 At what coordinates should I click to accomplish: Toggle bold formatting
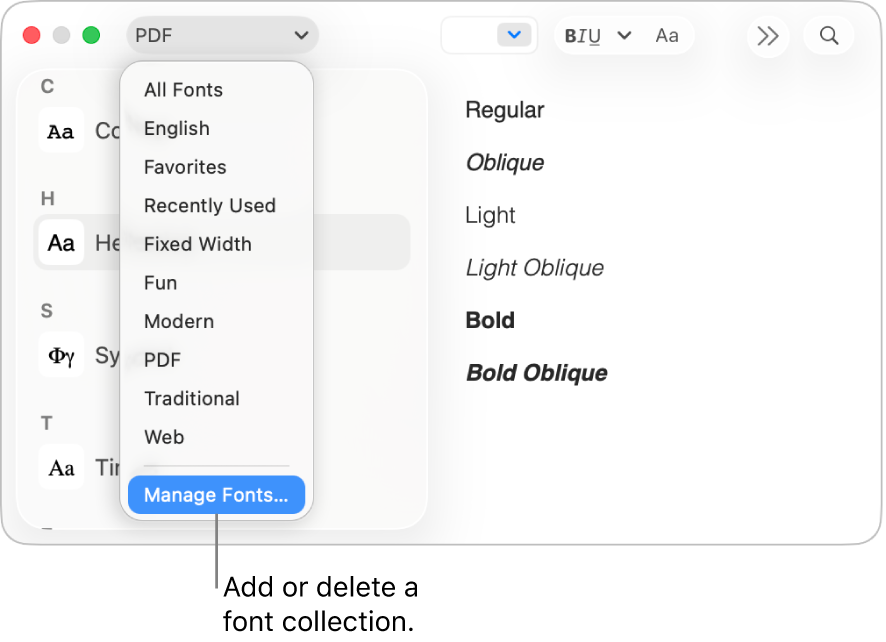569,35
